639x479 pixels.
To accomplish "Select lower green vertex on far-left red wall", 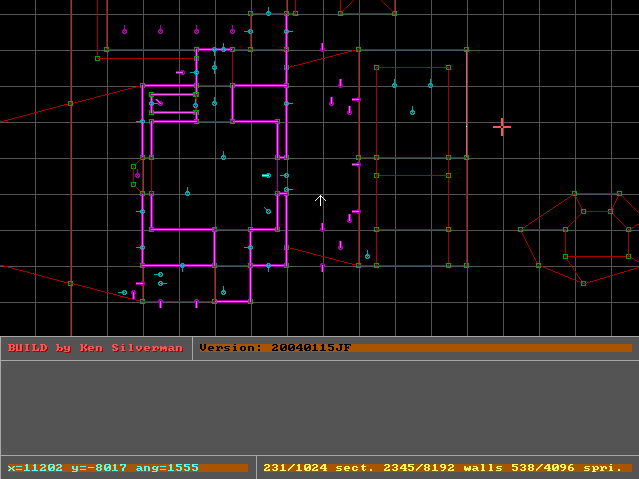I will (70, 283).
